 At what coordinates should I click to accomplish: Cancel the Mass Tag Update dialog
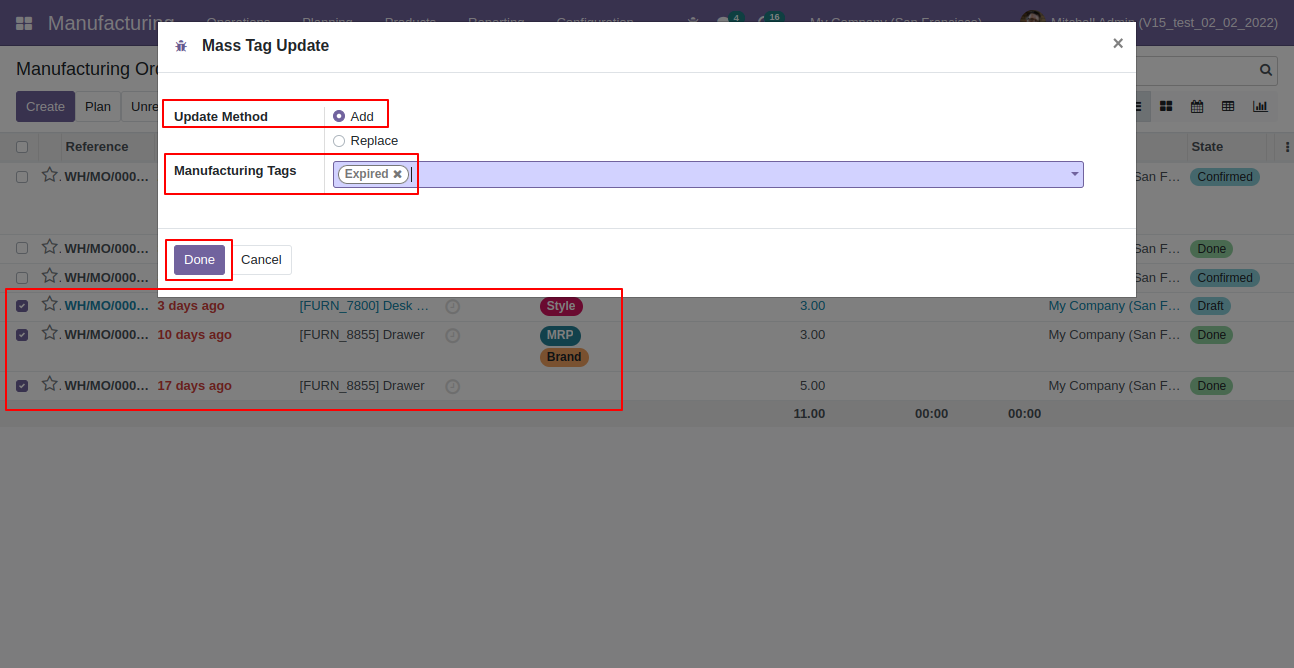point(261,260)
